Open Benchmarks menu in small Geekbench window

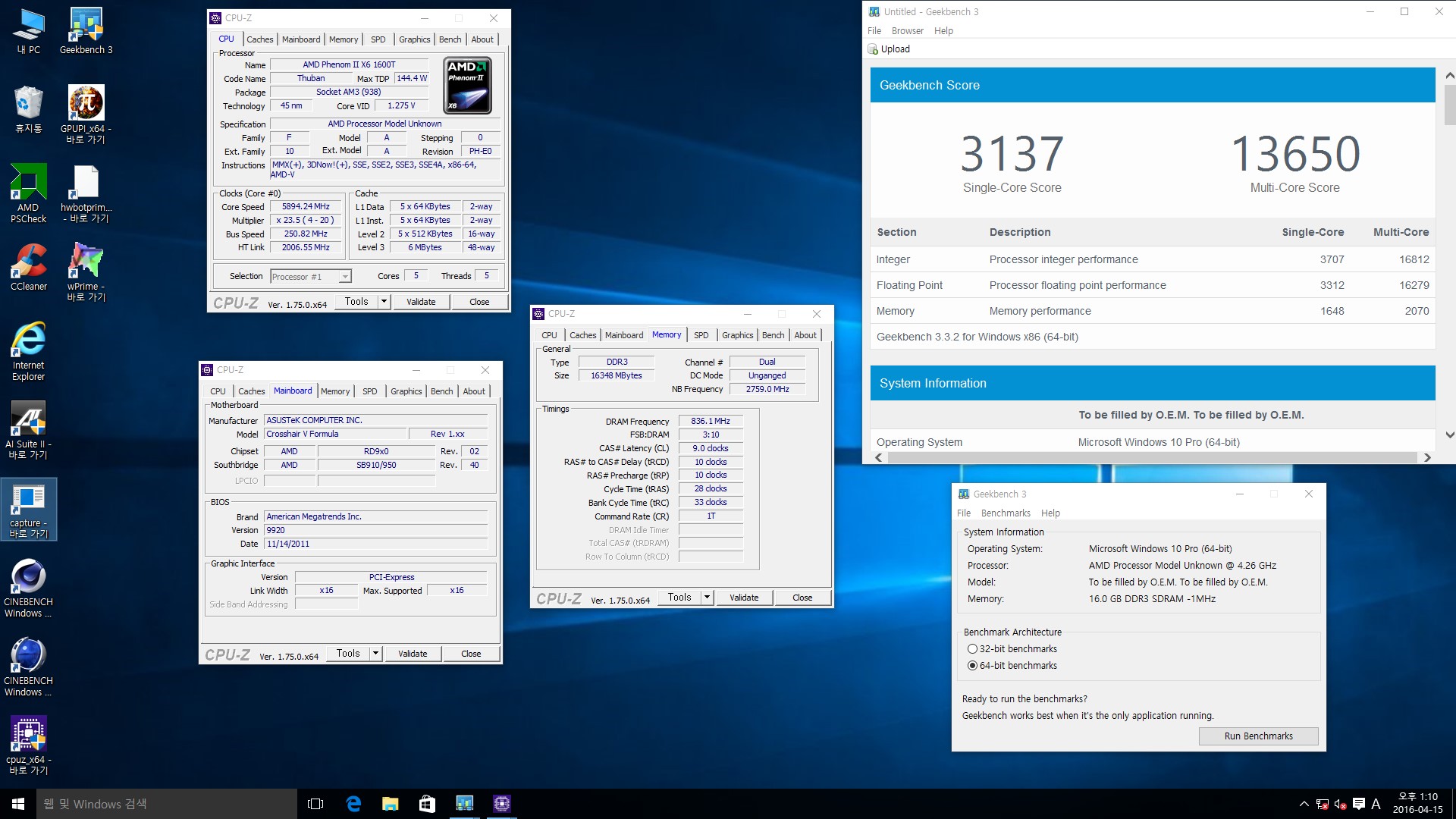[1006, 513]
